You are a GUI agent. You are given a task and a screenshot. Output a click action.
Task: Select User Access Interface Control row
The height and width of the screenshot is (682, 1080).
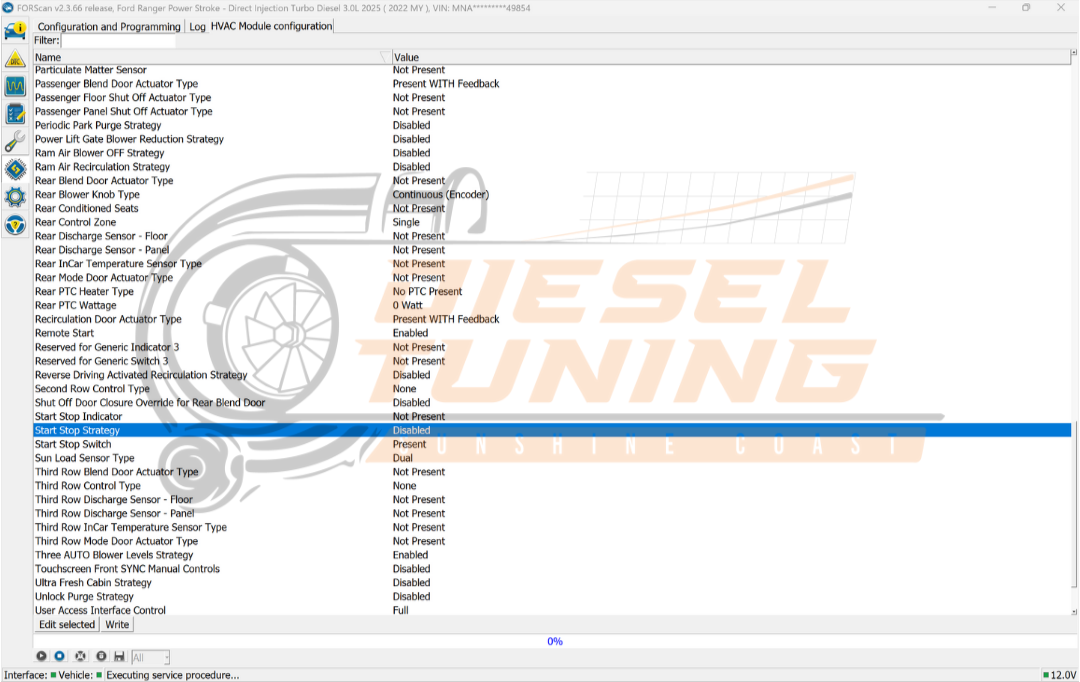[x=552, y=610]
